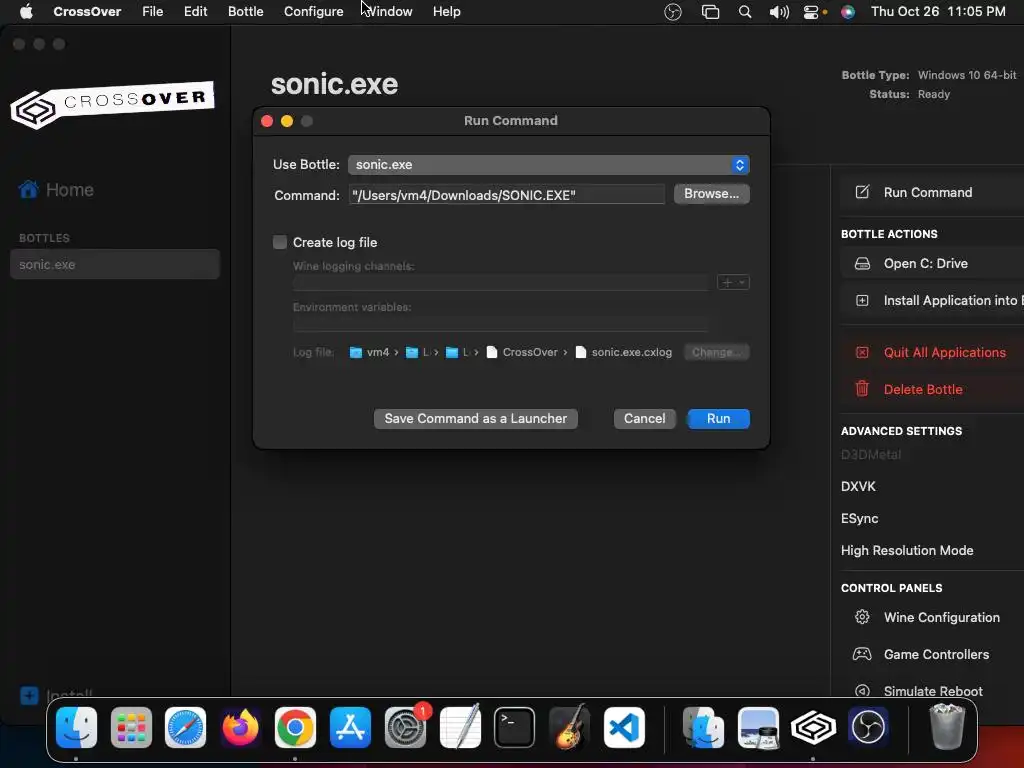Click the Command path input field
This screenshot has height=768, width=1024.
pyautogui.click(x=507, y=195)
